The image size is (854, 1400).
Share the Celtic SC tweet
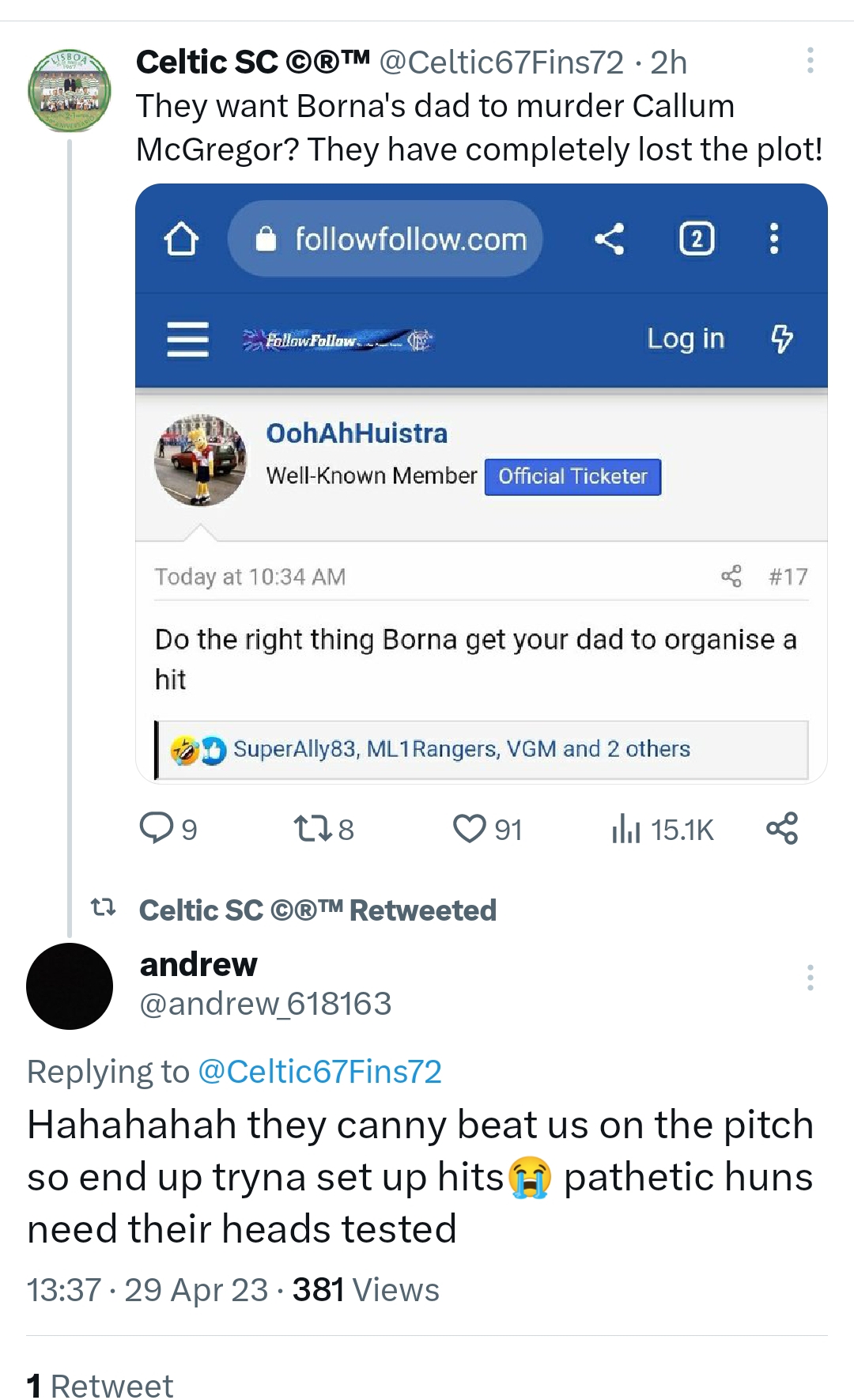782,828
